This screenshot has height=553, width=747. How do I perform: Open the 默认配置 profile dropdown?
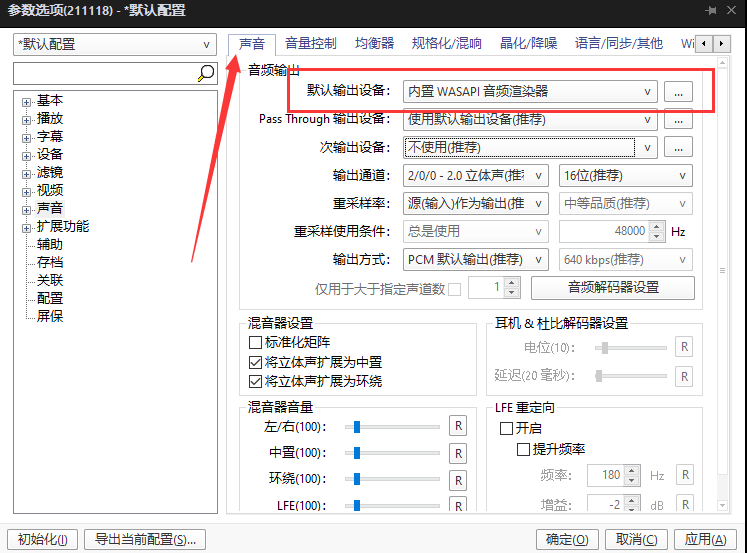(x=115, y=44)
